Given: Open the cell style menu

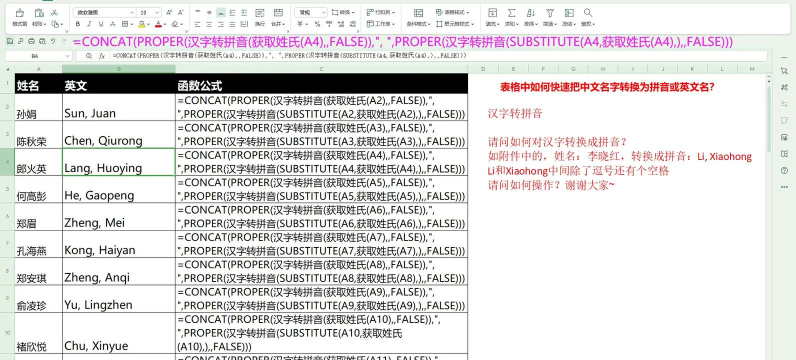Looking at the screenshot, I should (x=455, y=24).
